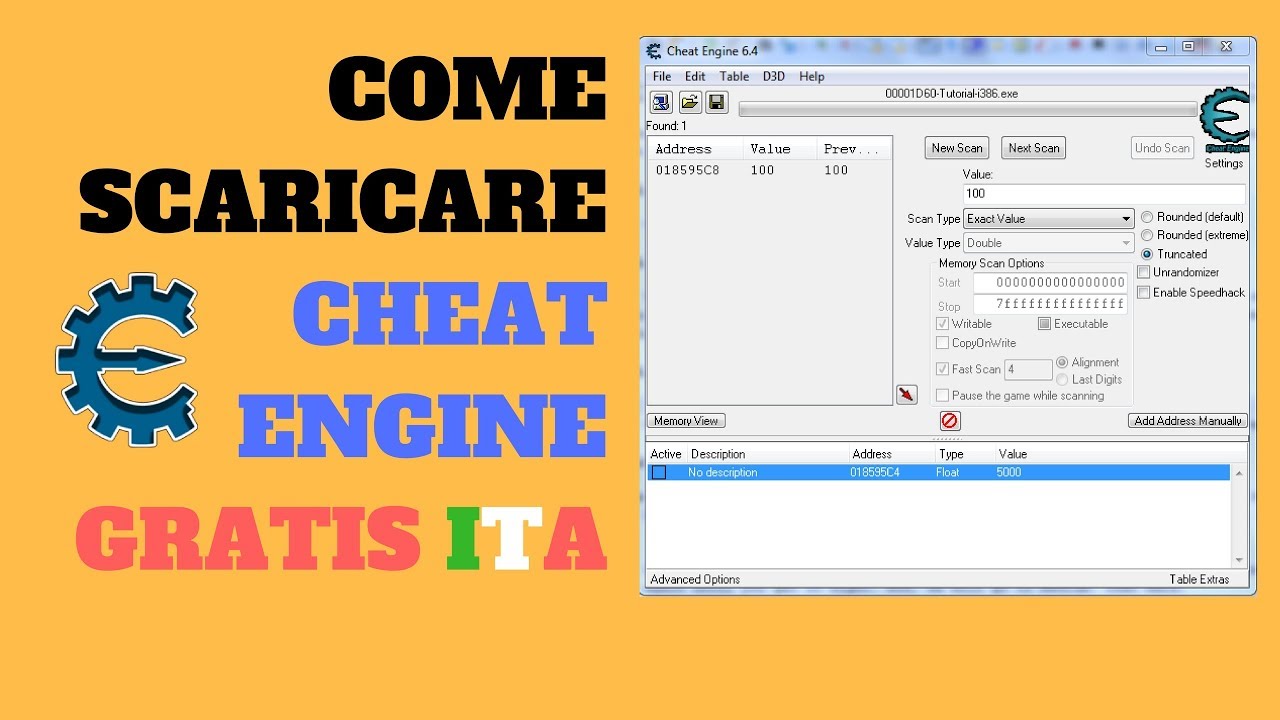Image resolution: width=1280 pixels, height=720 pixels.
Task: Toggle the Writable checkbox
Action: 942,324
